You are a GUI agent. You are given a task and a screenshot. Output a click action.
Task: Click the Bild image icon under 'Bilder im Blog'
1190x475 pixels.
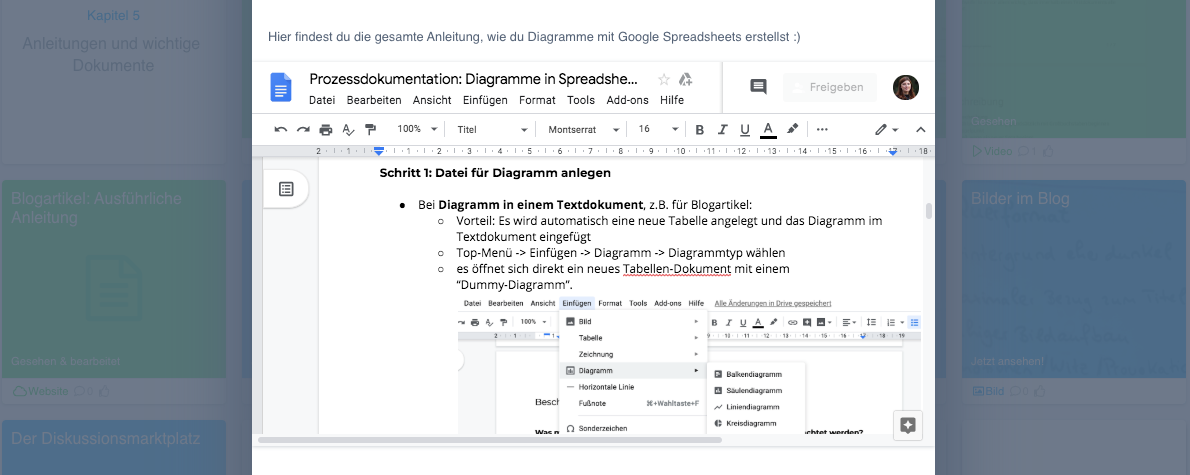coord(979,392)
